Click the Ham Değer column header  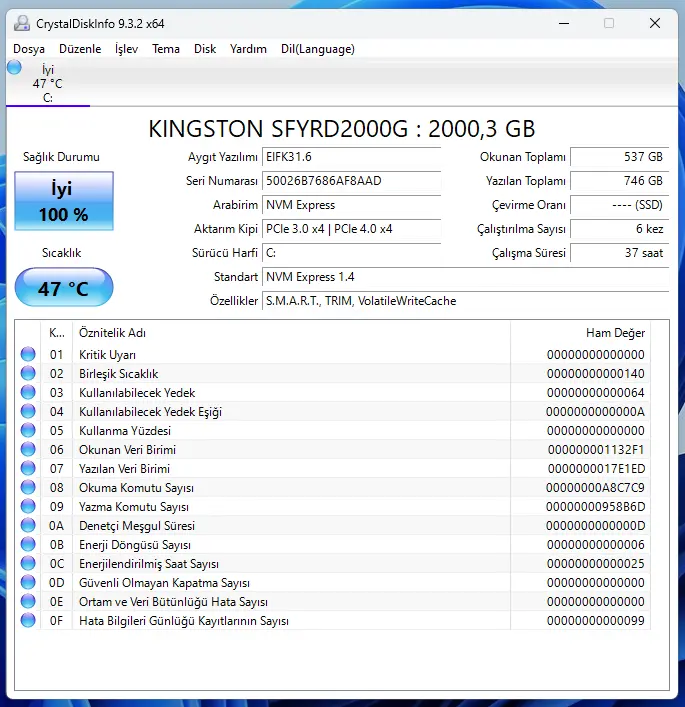(580, 333)
